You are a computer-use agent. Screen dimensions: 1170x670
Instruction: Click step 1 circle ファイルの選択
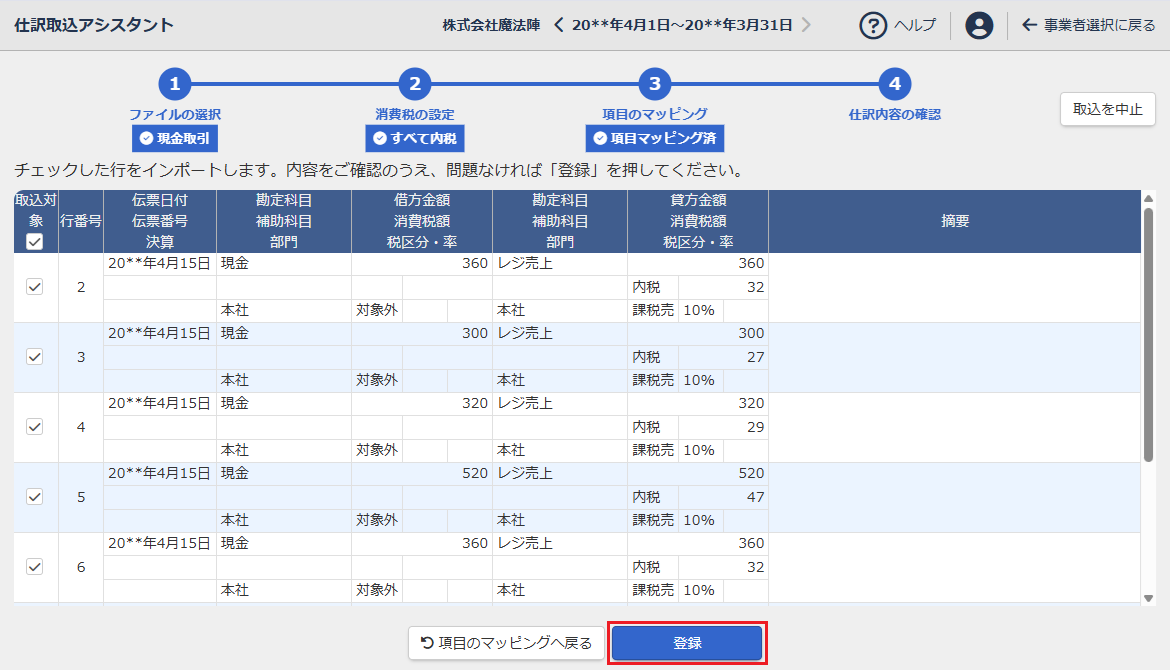click(175, 84)
